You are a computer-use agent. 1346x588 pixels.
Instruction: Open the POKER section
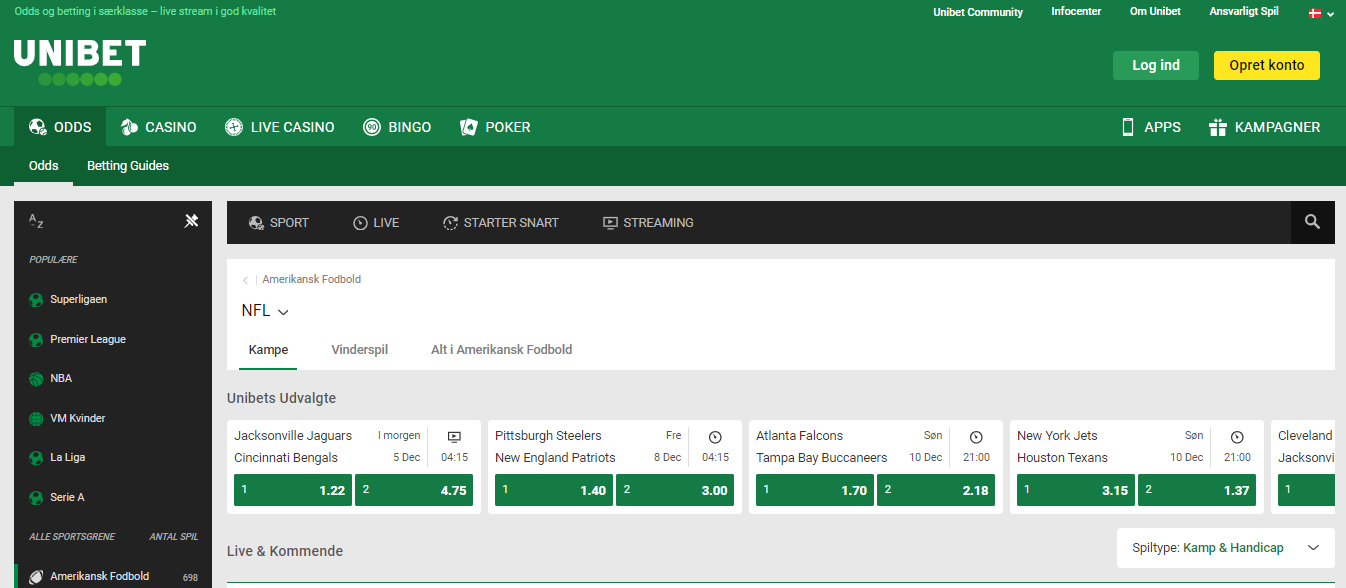pos(495,127)
